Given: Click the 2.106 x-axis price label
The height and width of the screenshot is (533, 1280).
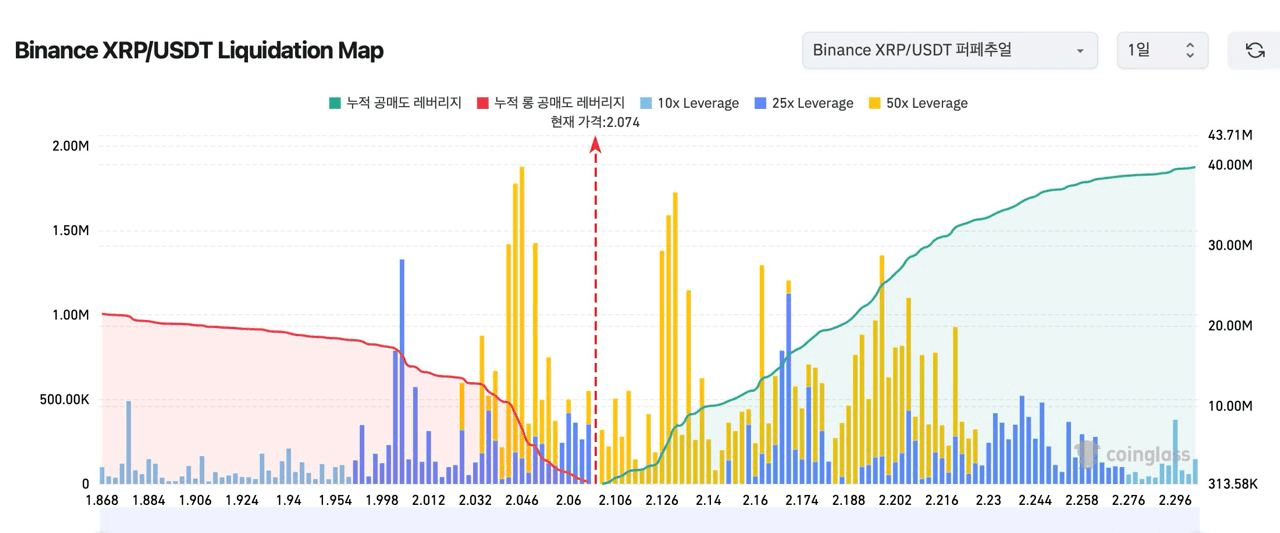Looking at the screenshot, I should [615, 500].
